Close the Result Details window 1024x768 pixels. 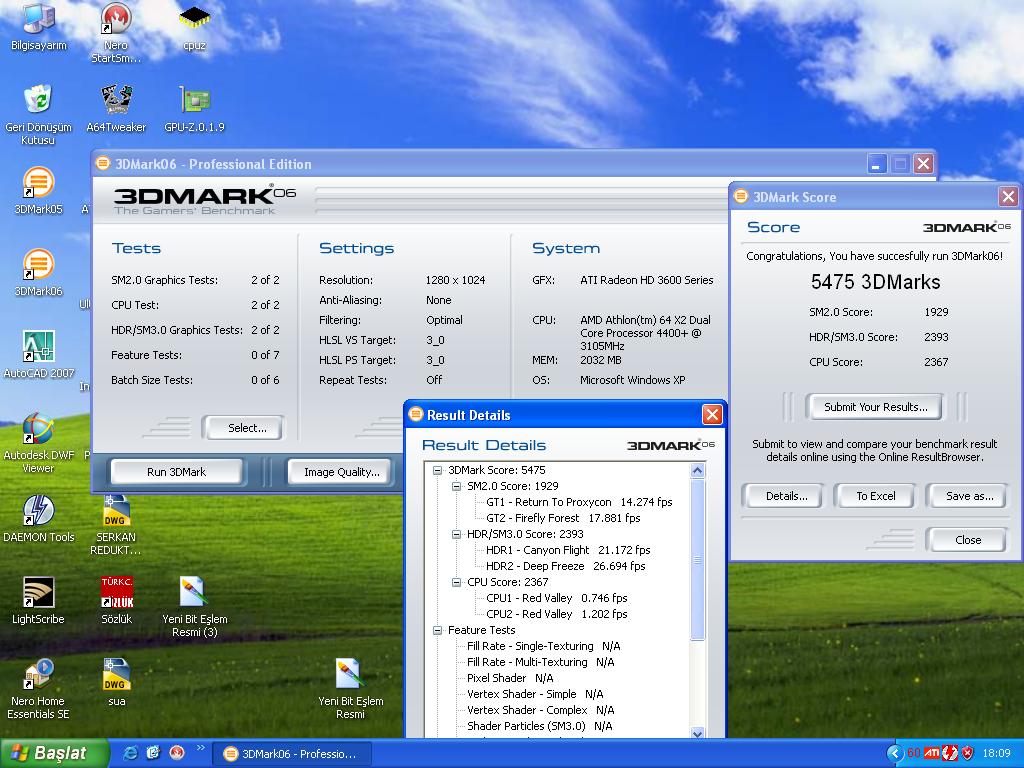[x=712, y=414]
